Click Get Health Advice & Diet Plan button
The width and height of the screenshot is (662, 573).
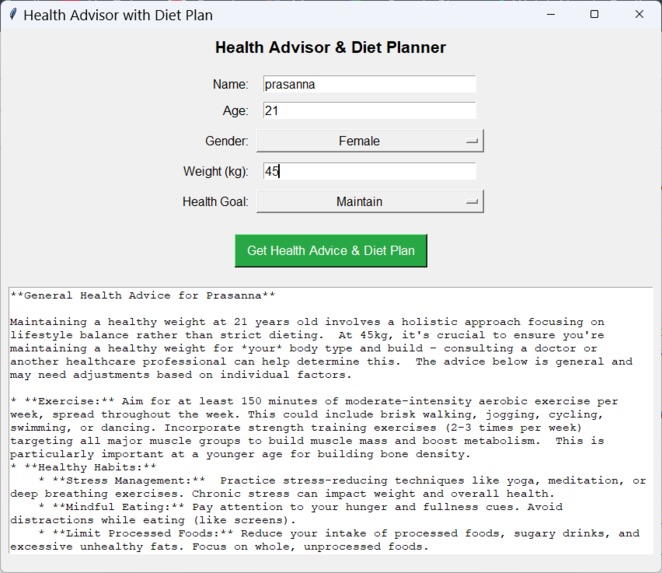(x=331, y=251)
